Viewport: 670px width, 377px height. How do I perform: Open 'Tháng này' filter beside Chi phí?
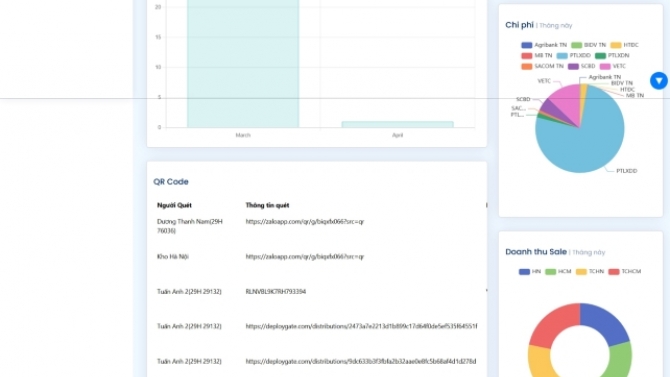(555, 26)
